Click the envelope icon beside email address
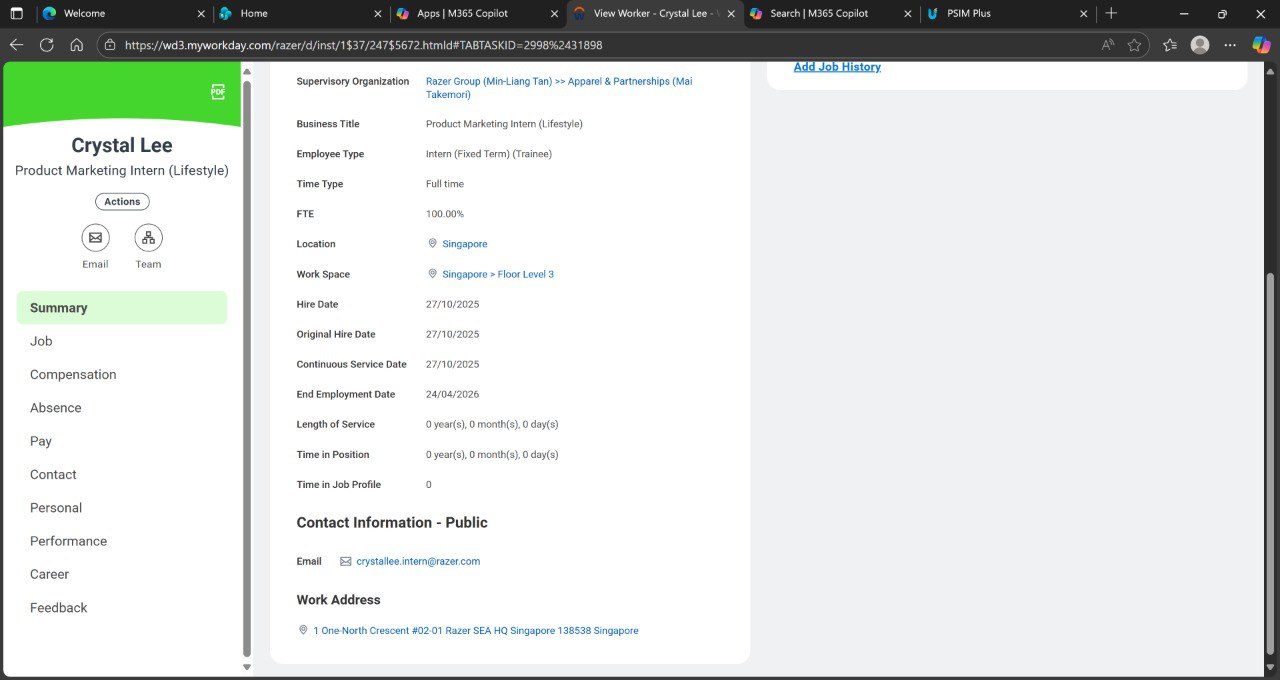This screenshot has height=680, width=1280. [x=346, y=561]
